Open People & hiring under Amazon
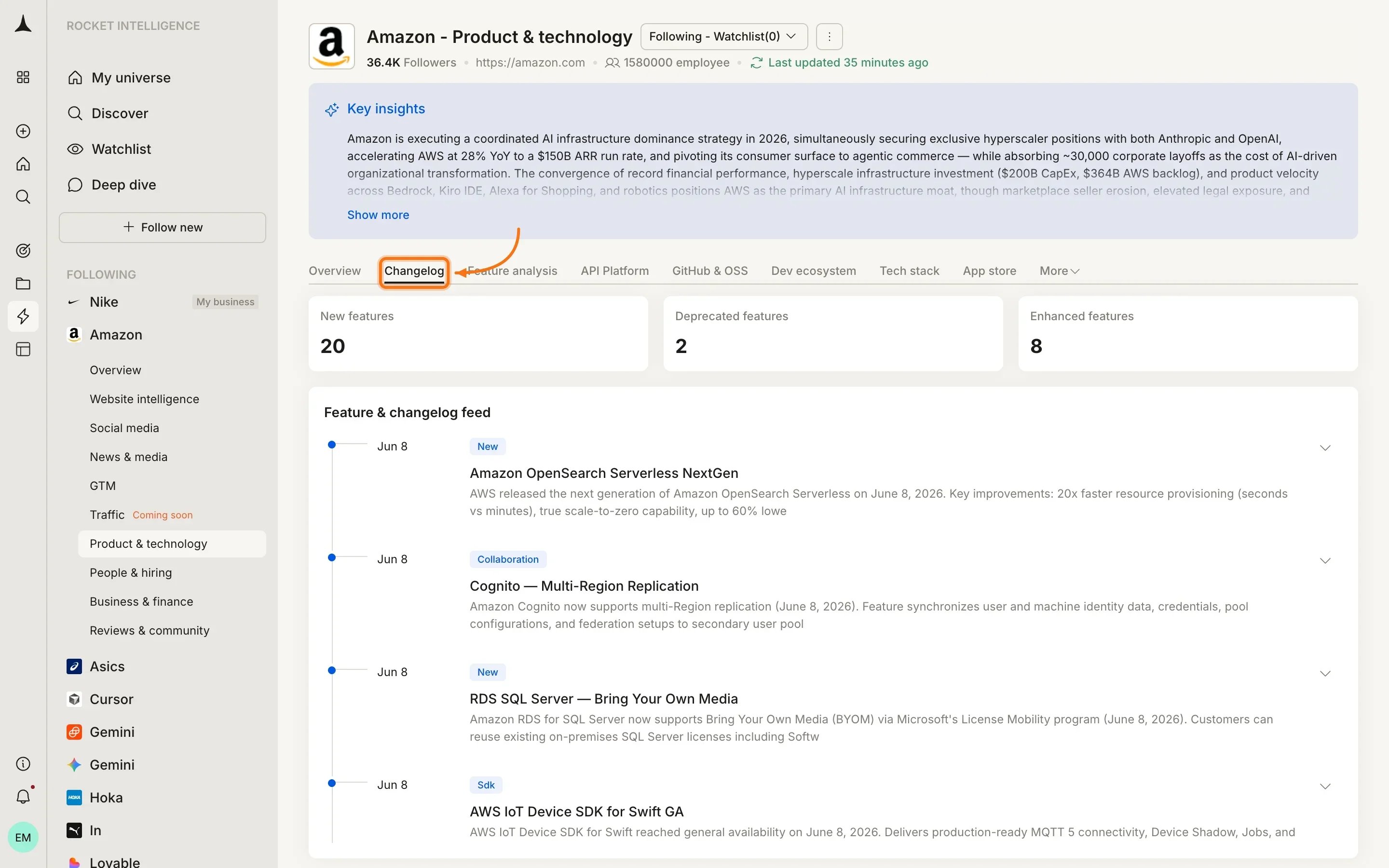The width and height of the screenshot is (1389, 868). (x=131, y=572)
